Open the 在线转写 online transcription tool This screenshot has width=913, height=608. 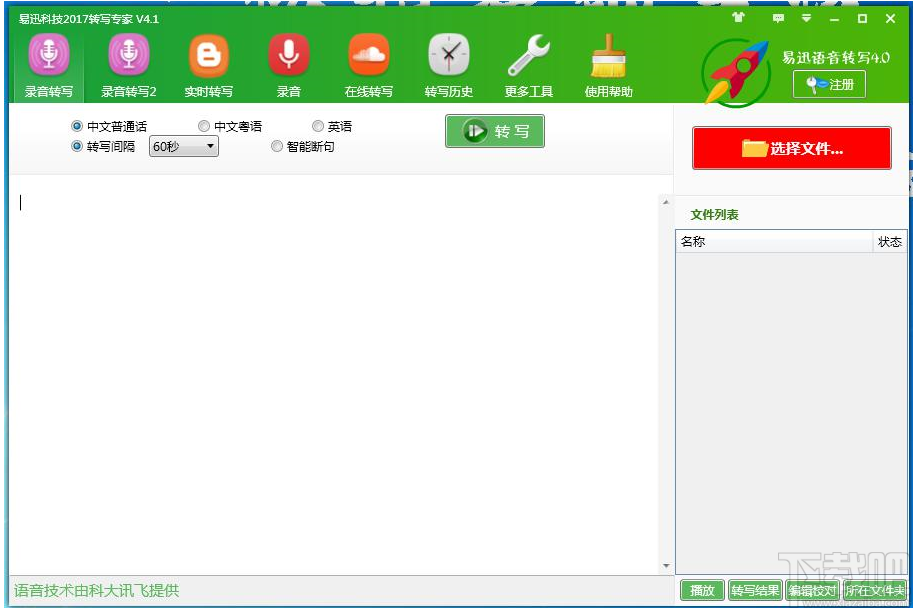point(368,62)
